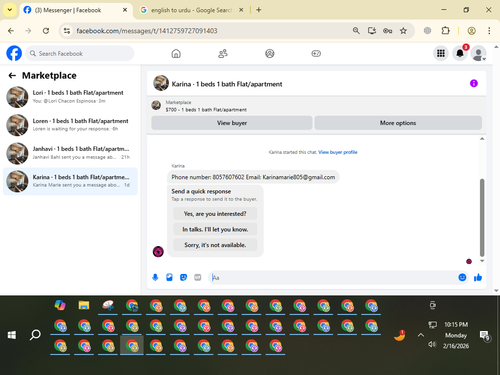Screen dimensions: 500x375
Task: Open Windows taskbar search
Action: click(x=35, y=335)
